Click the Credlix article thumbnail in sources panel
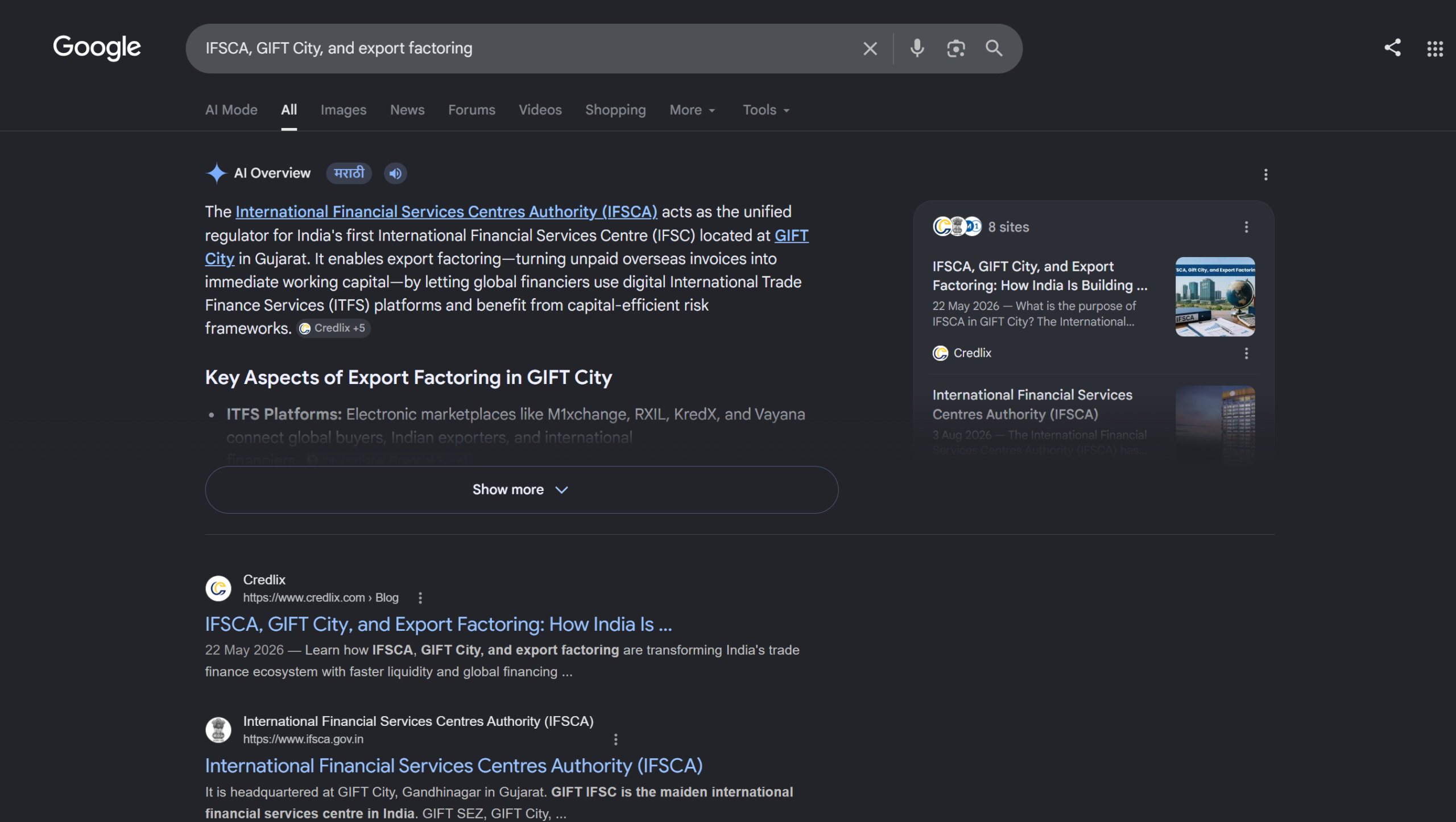This screenshot has height=822, width=1456. (1215, 296)
